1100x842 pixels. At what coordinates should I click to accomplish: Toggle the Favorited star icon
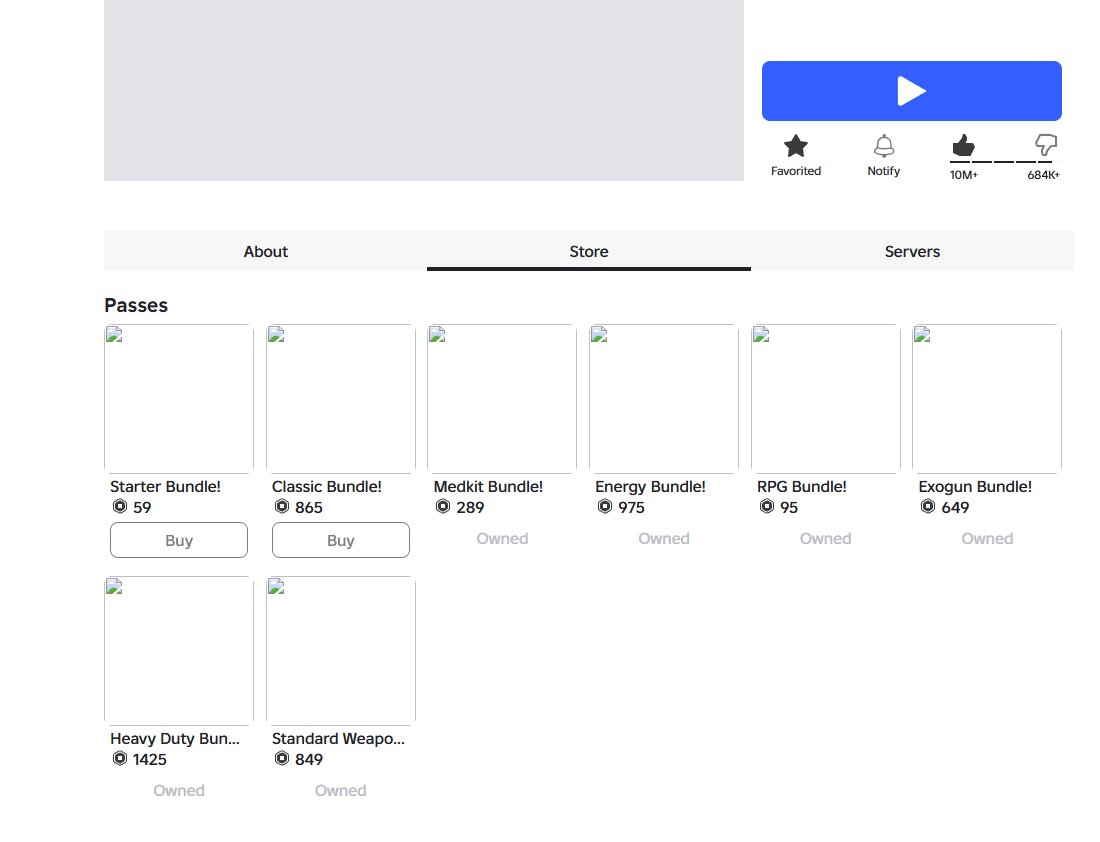796,146
